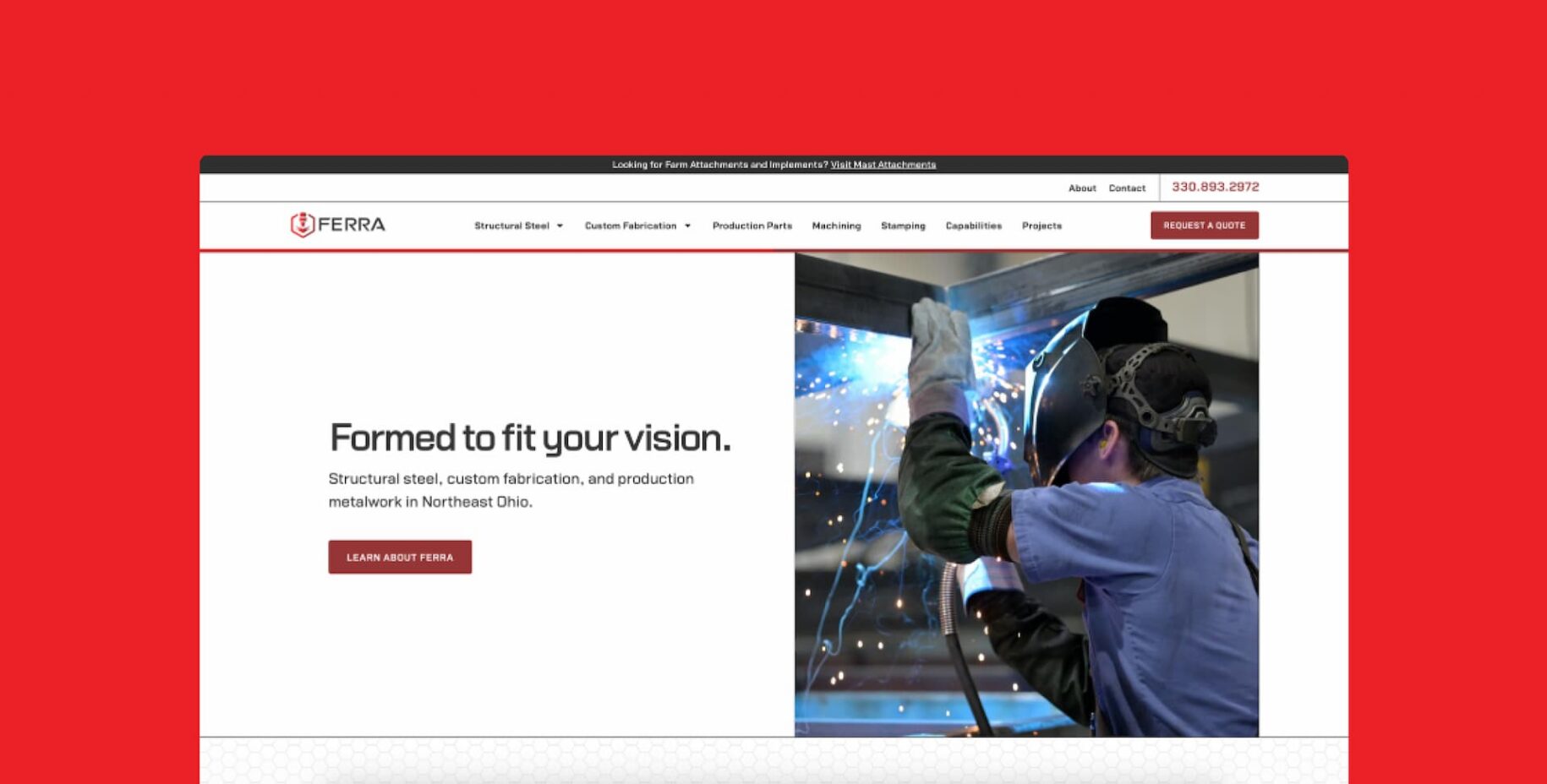Open the About link in the top bar

[x=1082, y=188]
